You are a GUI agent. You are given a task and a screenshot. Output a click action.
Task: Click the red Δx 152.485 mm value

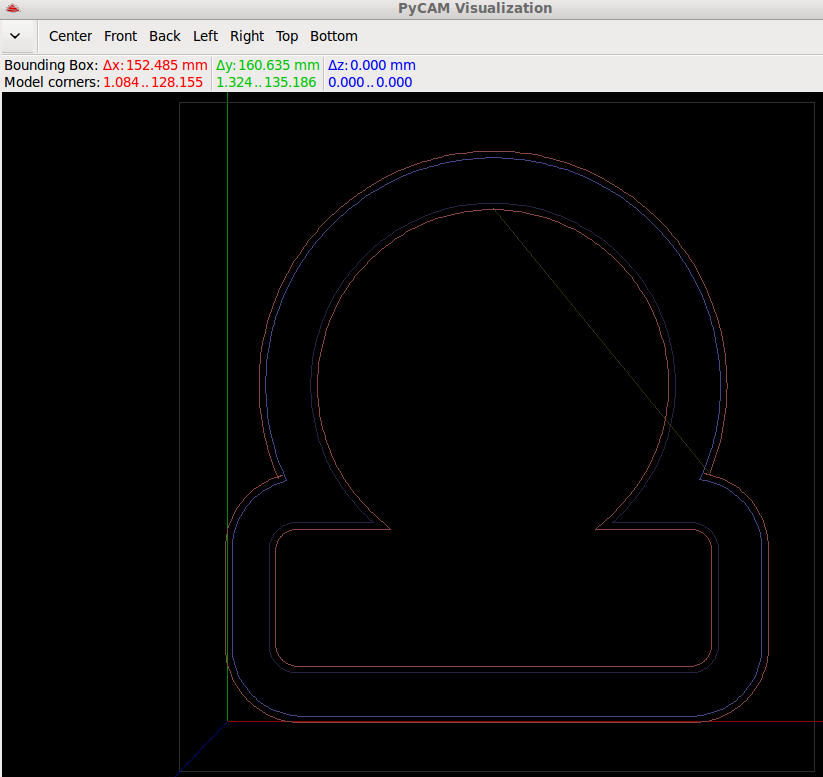tap(155, 65)
